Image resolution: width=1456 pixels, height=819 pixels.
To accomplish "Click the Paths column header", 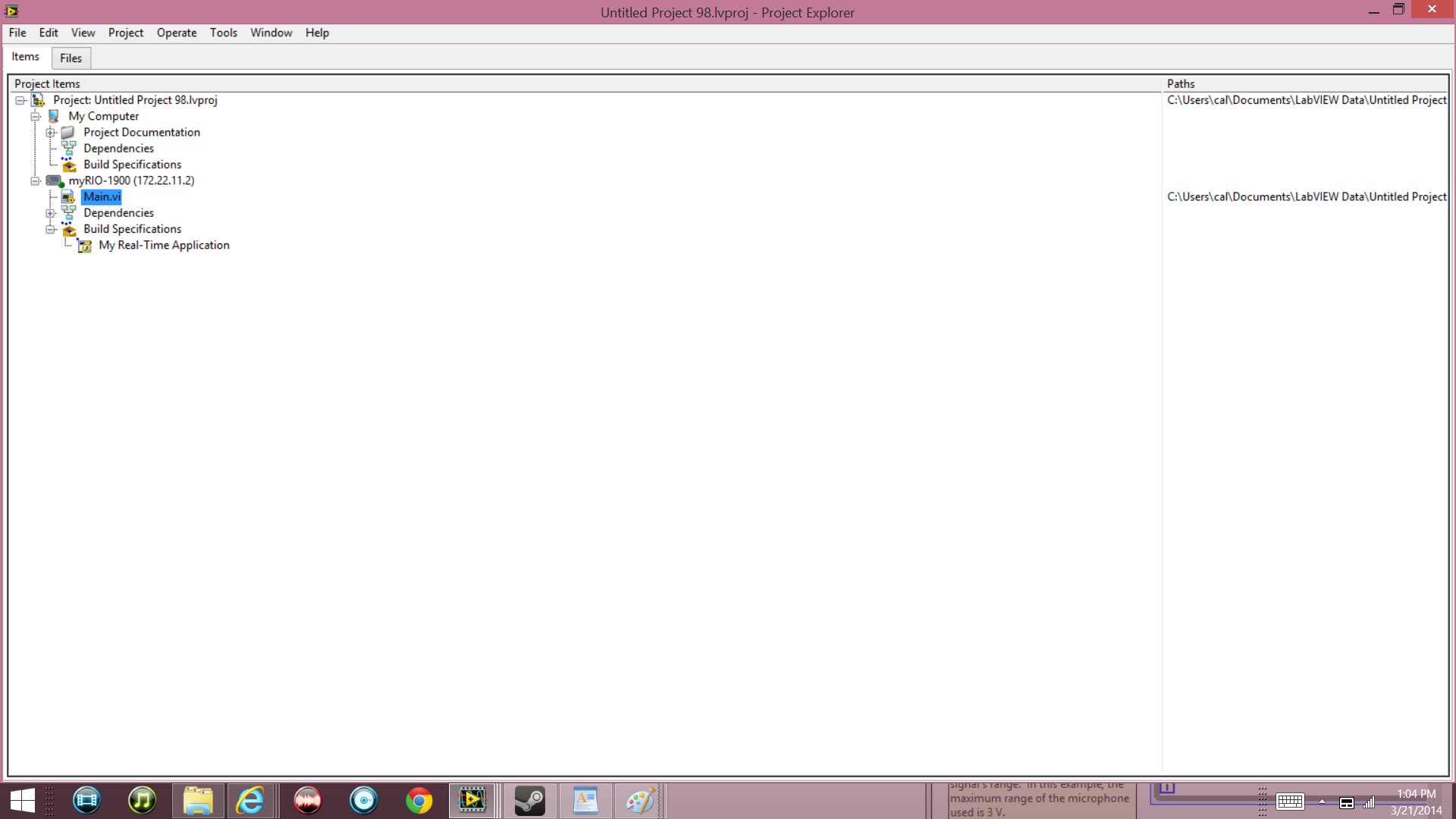I will pos(1305,83).
